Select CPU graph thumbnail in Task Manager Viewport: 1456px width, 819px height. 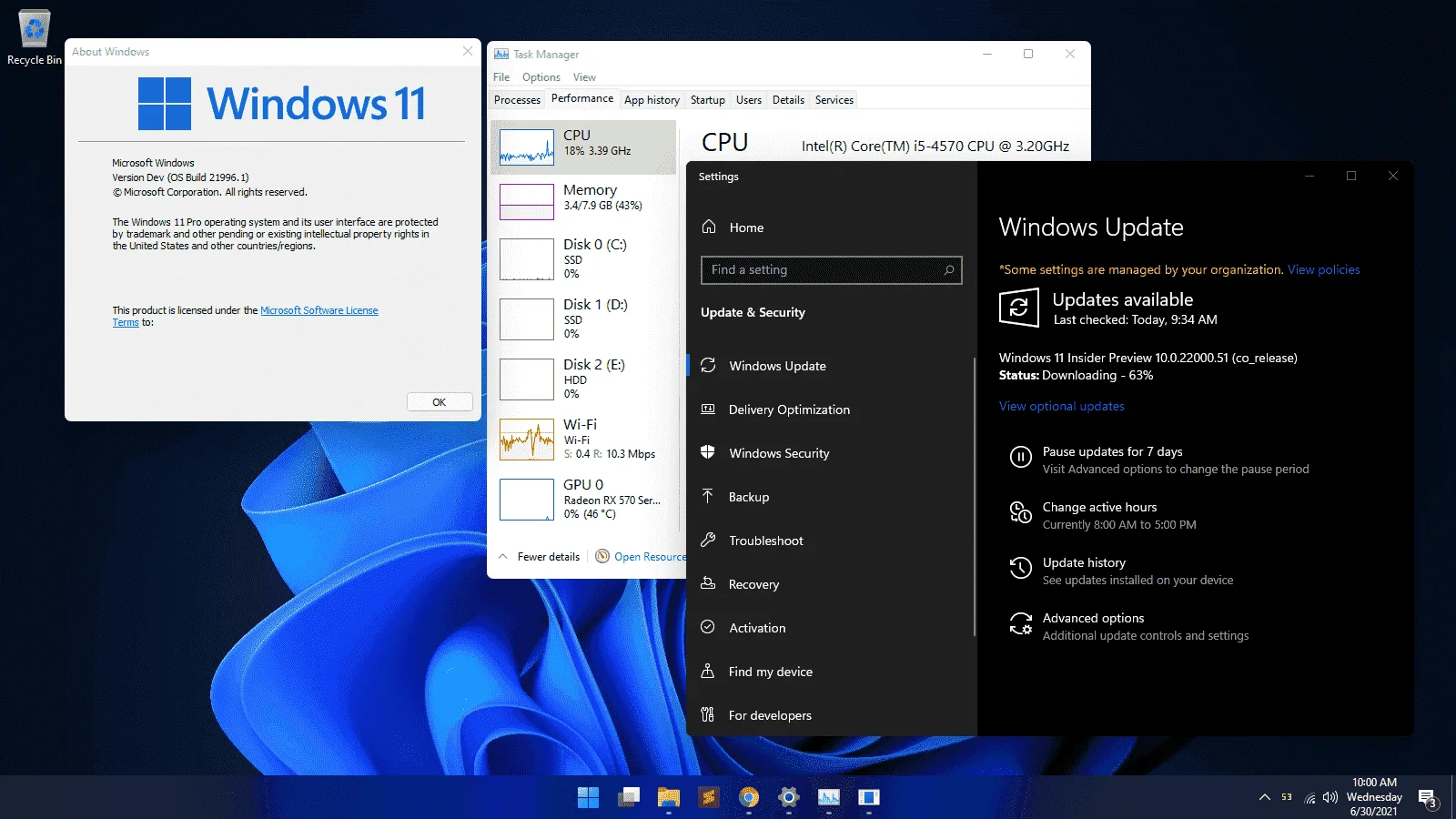tap(527, 147)
